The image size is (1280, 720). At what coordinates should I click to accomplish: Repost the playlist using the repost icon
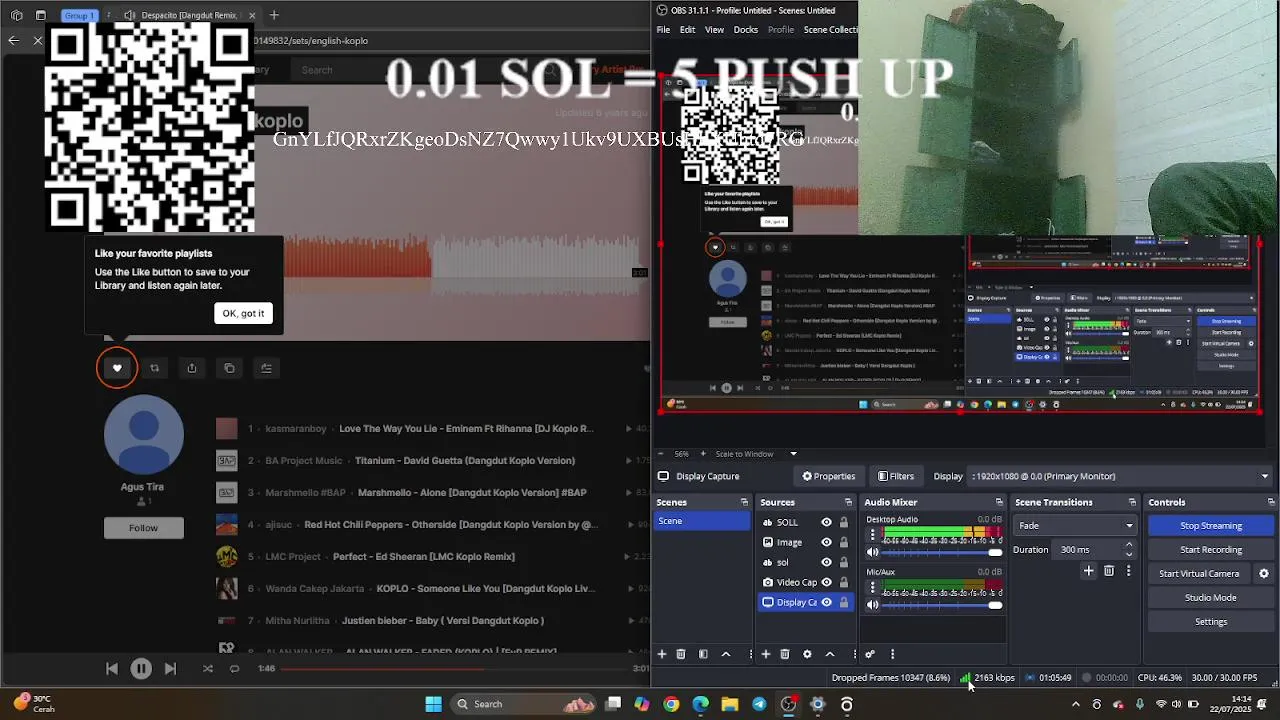(154, 368)
